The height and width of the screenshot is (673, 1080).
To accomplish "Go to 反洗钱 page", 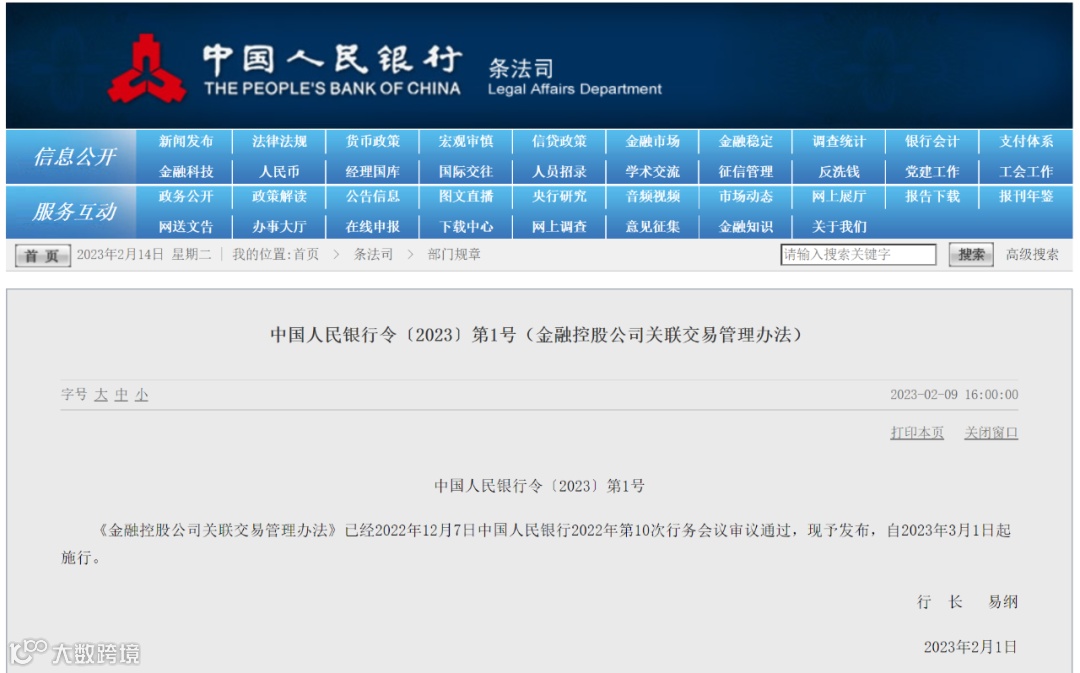I will 839,172.
